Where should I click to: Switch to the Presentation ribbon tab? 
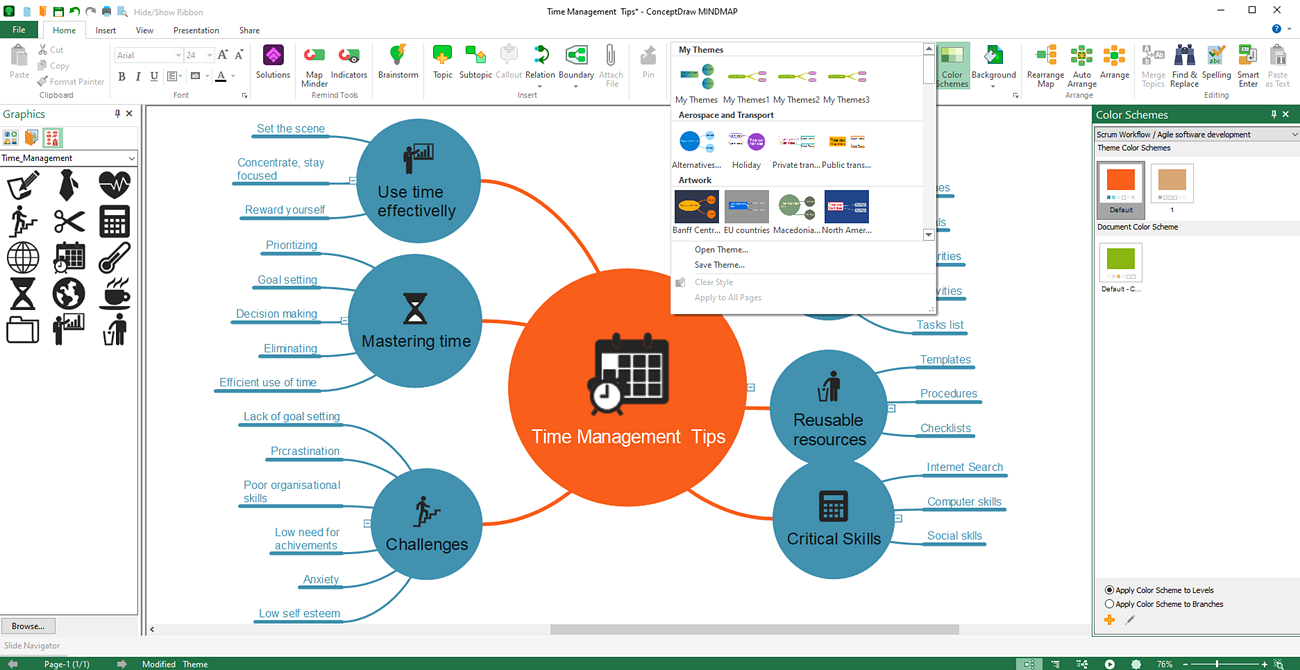(196, 30)
